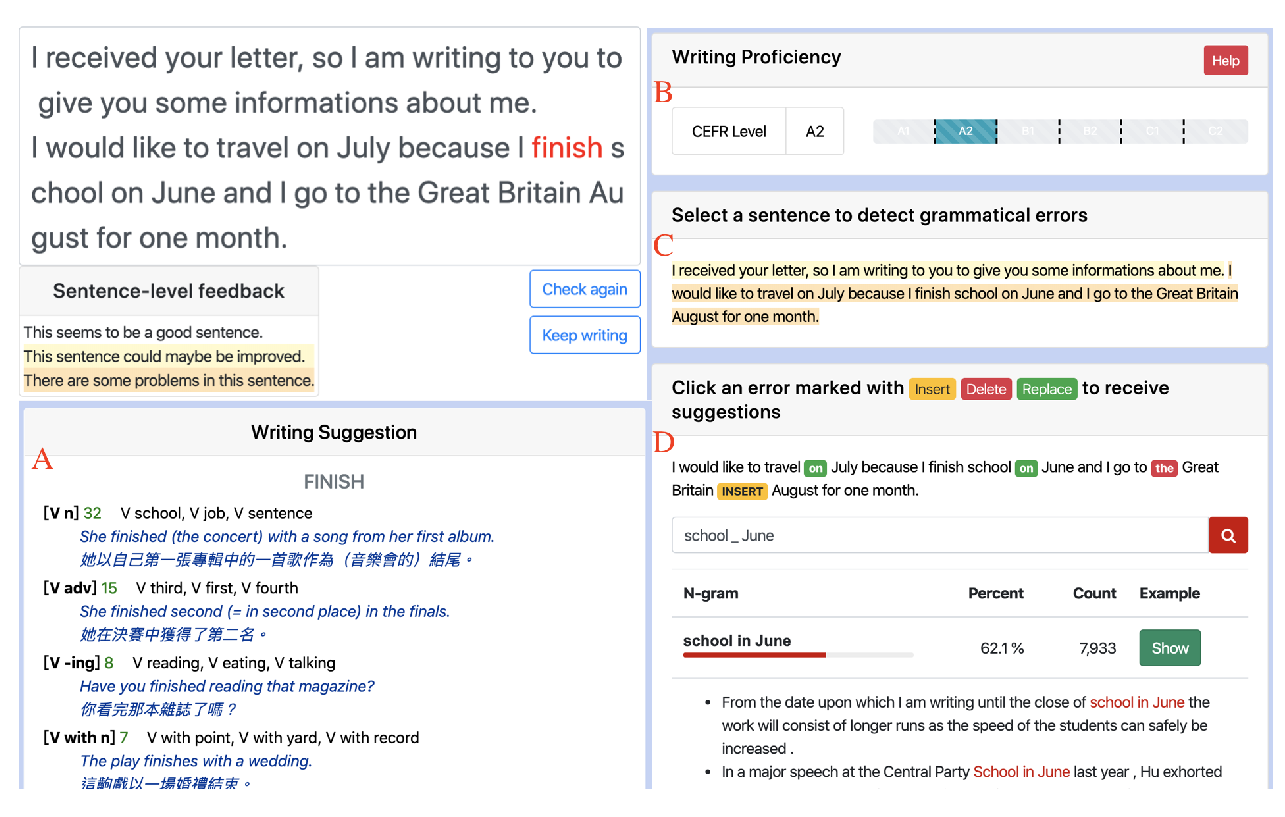The height and width of the screenshot is (817, 1285).
Task: Click the Check again button
Action: point(585,289)
